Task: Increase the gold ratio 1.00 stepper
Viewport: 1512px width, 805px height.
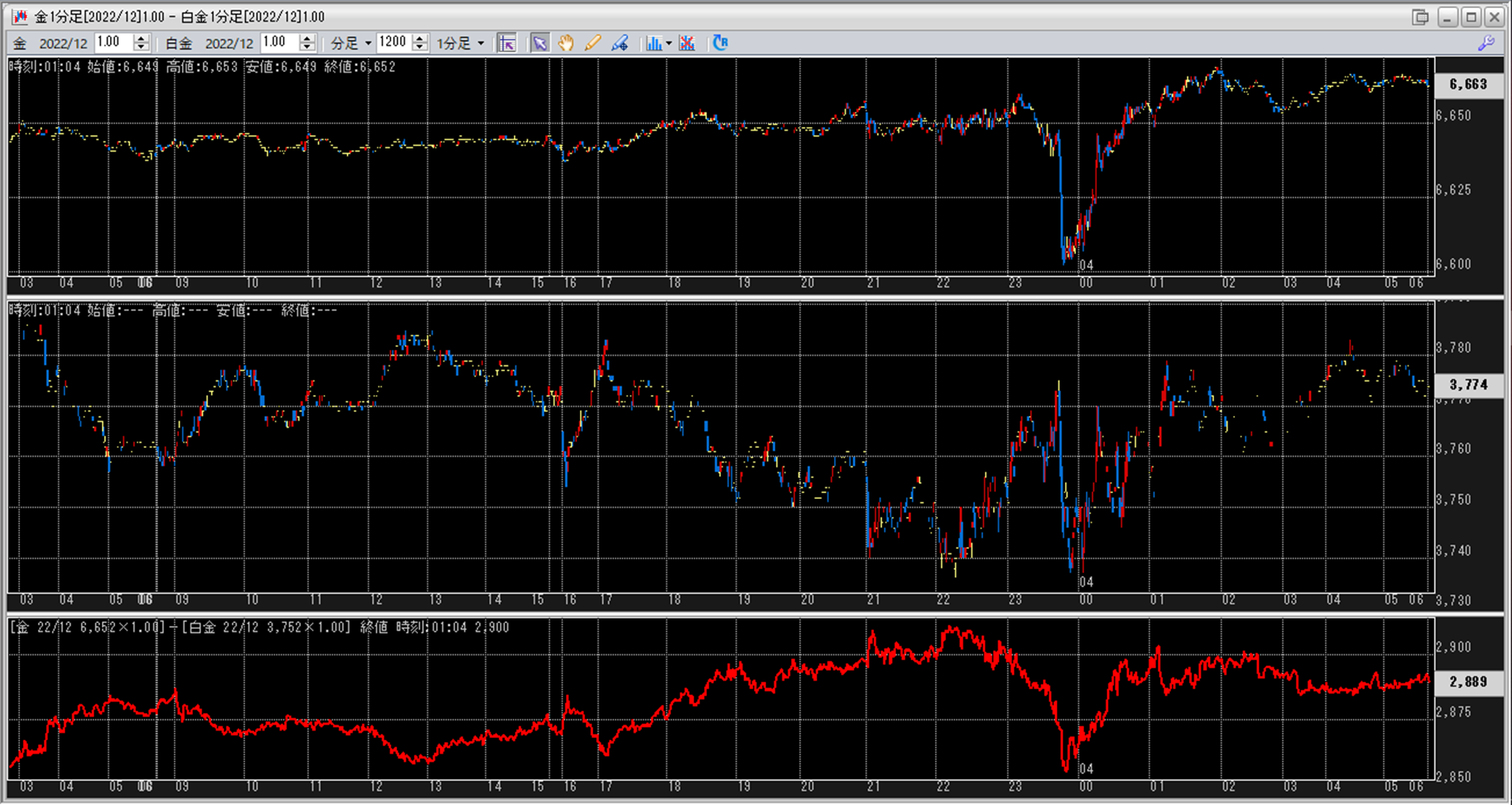Action: click(142, 39)
